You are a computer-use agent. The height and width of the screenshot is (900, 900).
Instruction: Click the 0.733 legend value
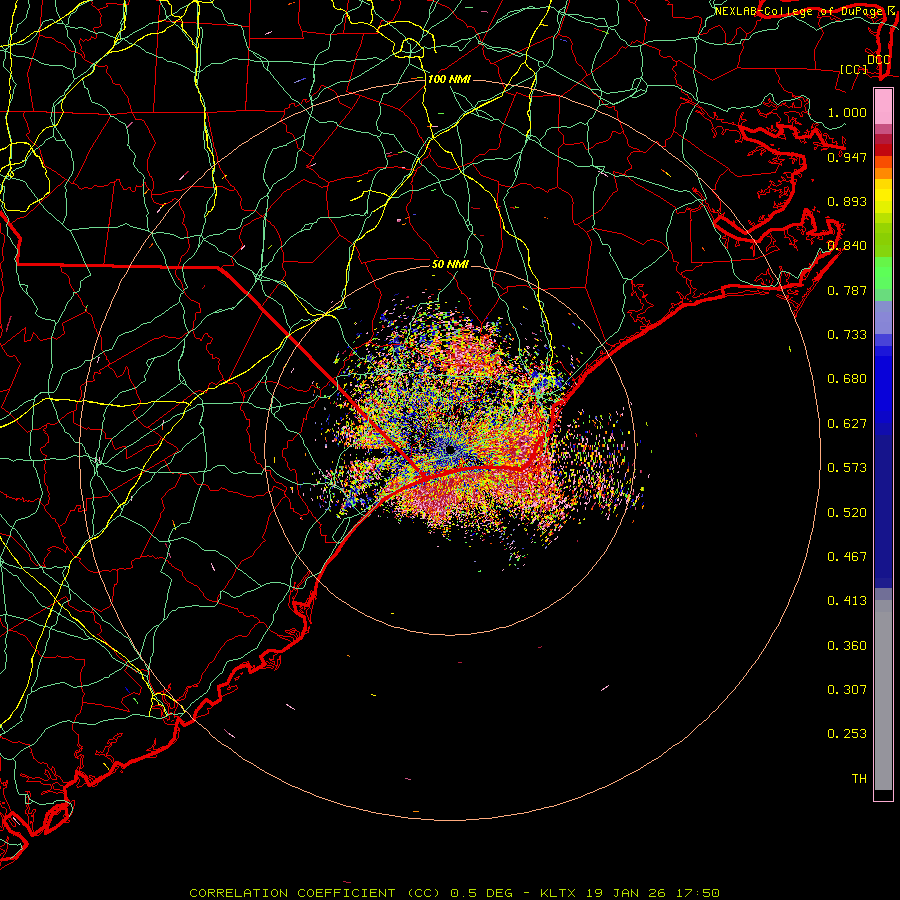847,335
